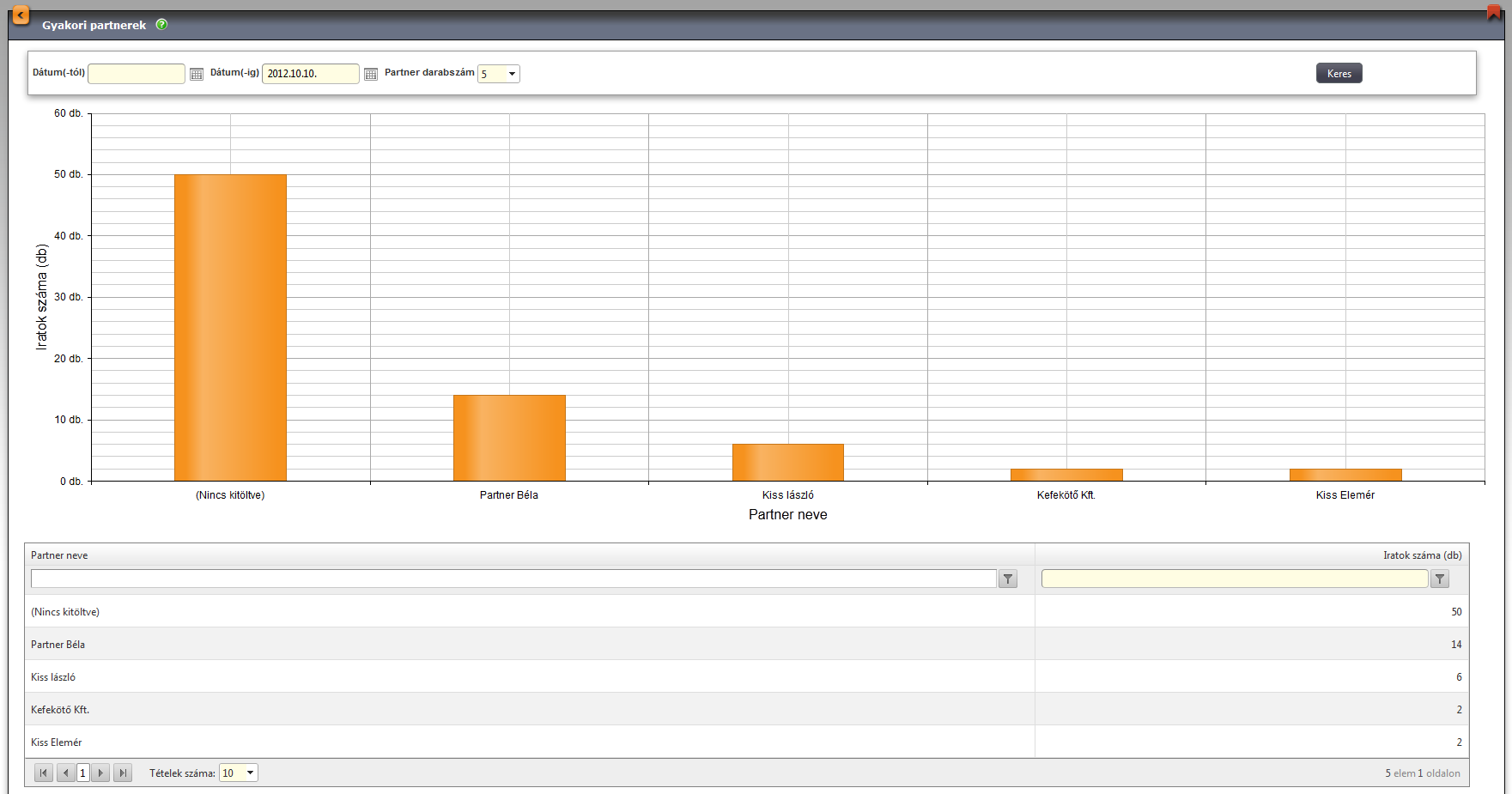
Task: Focus the Dátum(-ig) field showing 2012.10.10.
Action: click(x=311, y=74)
